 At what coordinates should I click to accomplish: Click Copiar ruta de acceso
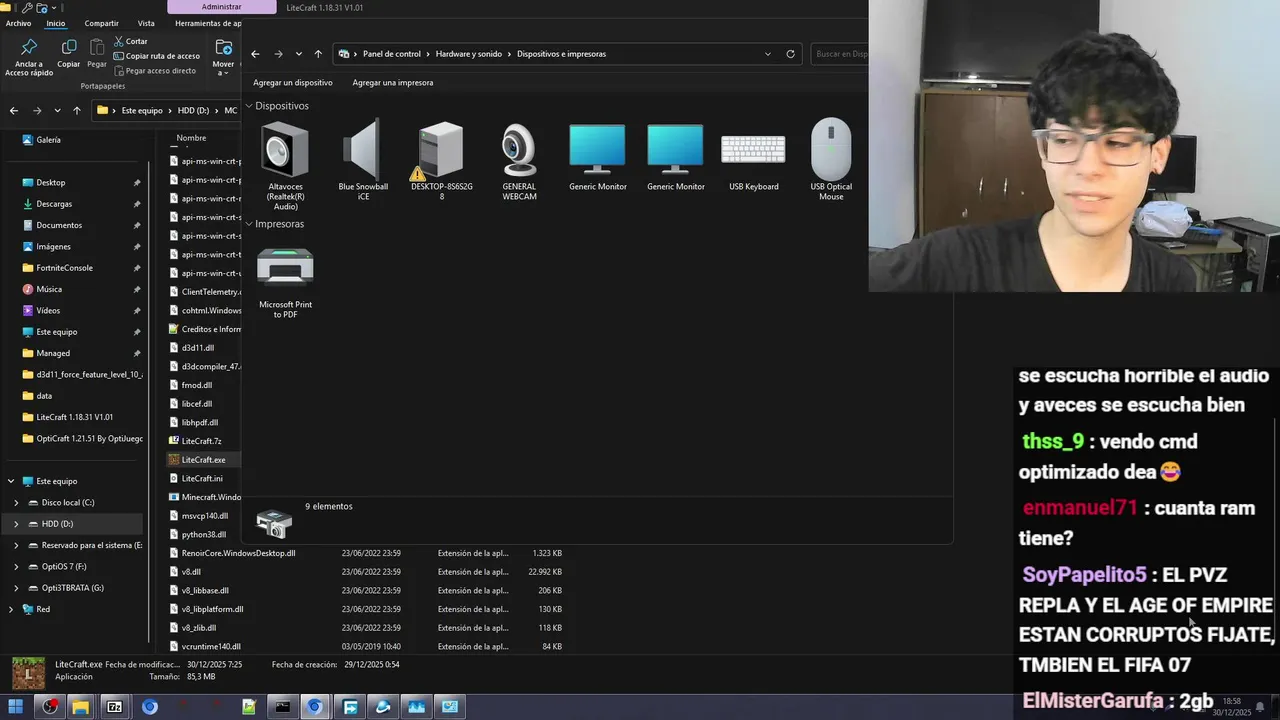[157, 56]
